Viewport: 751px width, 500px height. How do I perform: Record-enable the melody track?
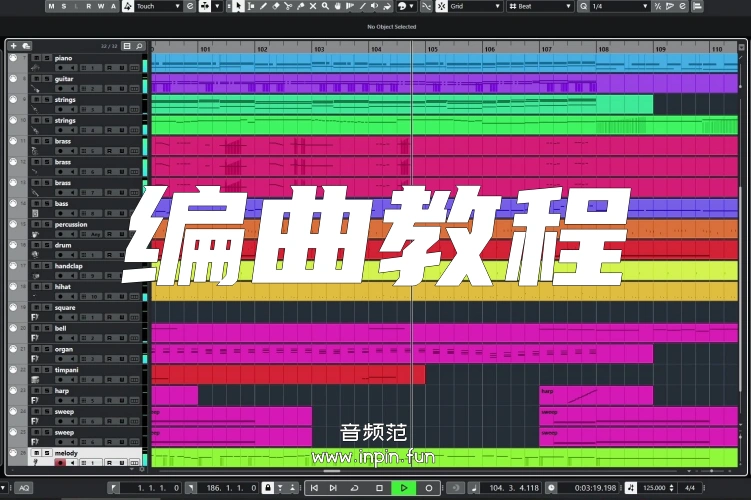pos(60,463)
